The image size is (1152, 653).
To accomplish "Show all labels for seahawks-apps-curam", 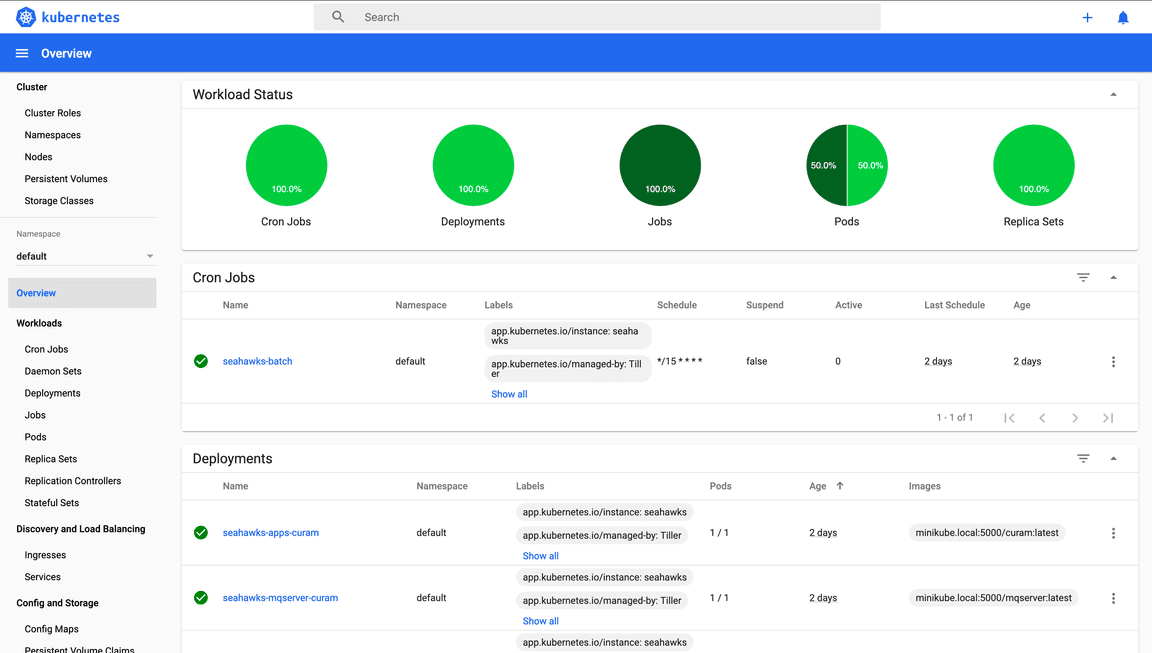I will coord(541,556).
